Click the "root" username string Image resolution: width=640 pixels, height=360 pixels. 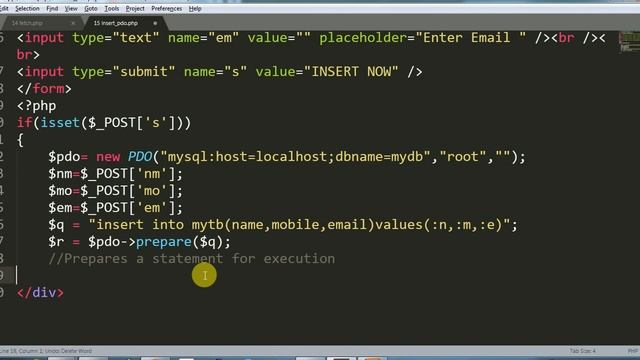462,157
